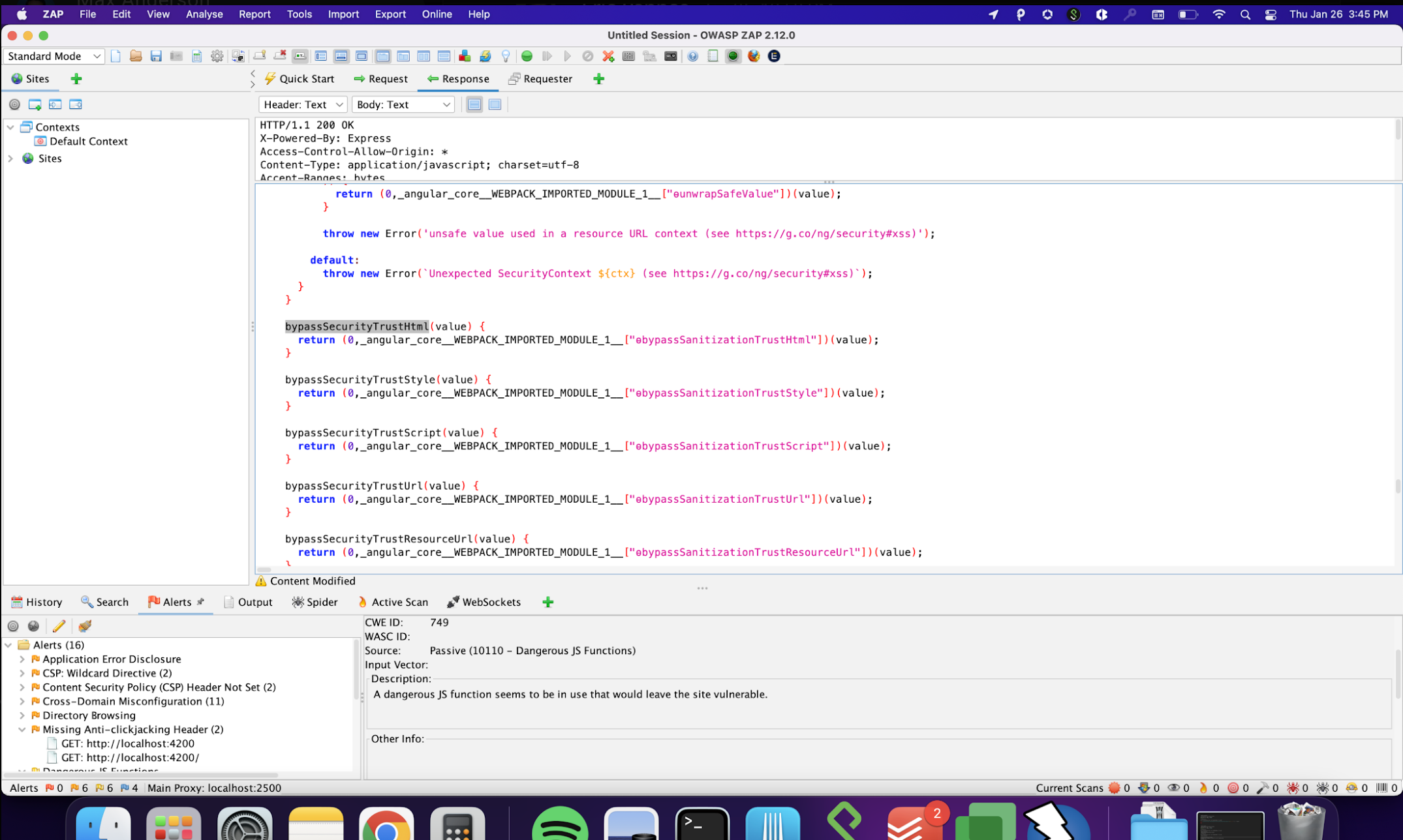Image resolution: width=1403 pixels, height=840 pixels.
Task: Clear alerts using the broom icon
Action: point(84,626)
